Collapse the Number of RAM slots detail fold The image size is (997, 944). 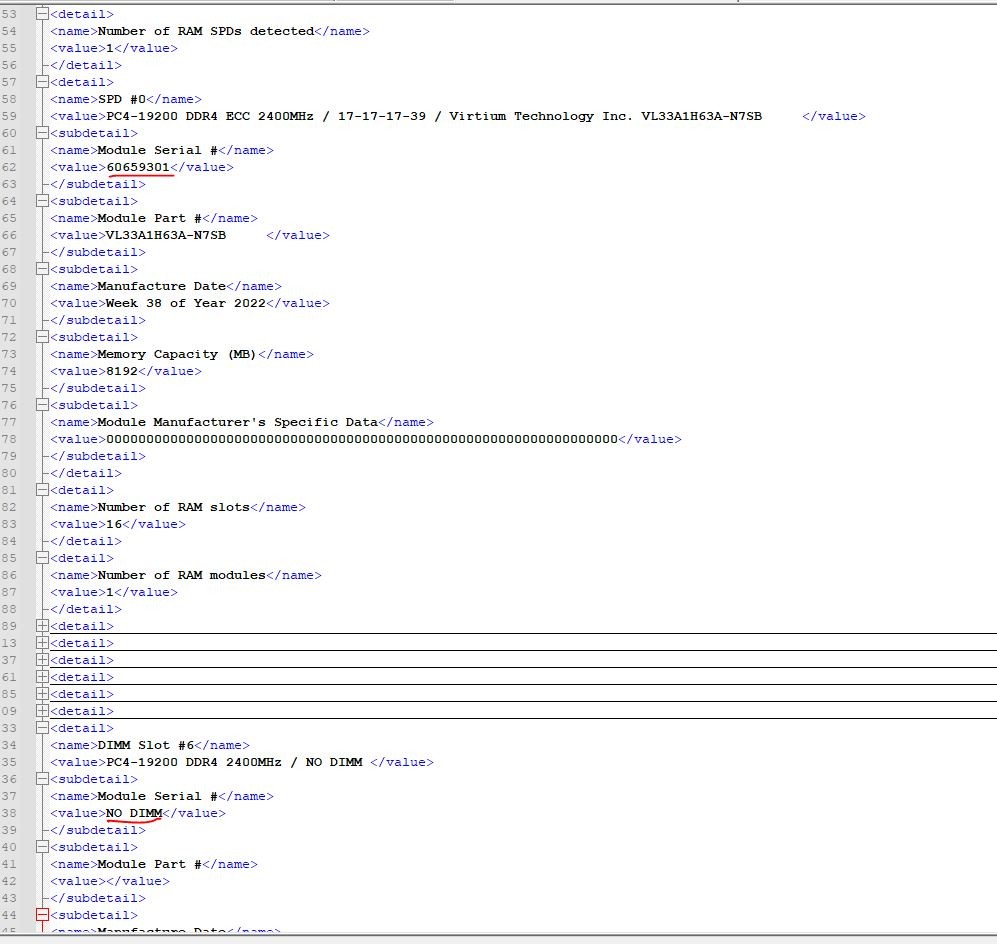(43, 489)
